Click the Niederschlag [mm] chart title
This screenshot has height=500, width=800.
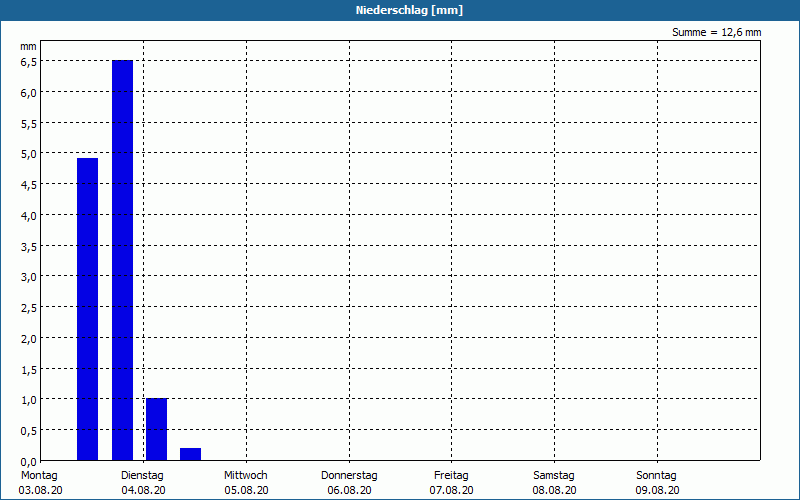point(409,10)
